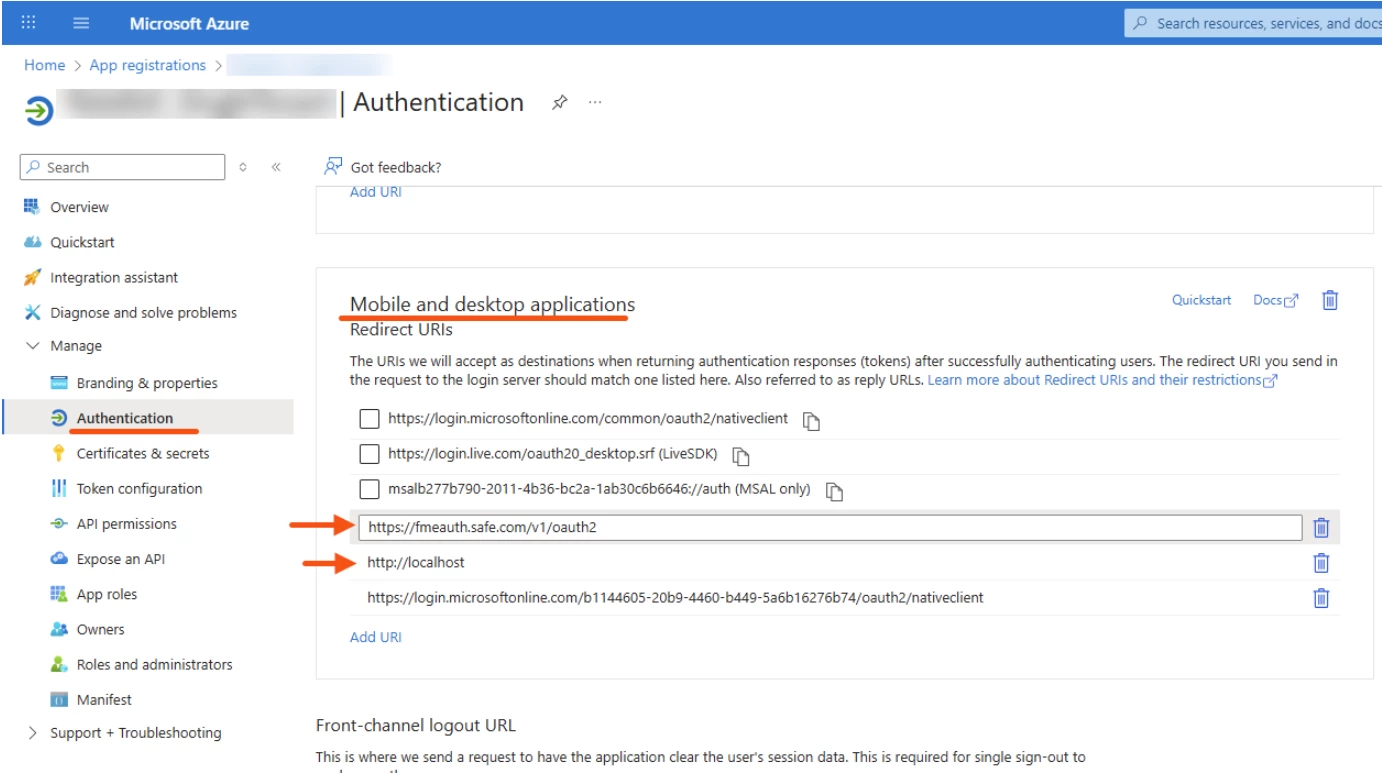This screenshot has height=781, width=1382.
Task: Delete the fmeauth.safe.com redirect URI
Action: coord(1321,527)
